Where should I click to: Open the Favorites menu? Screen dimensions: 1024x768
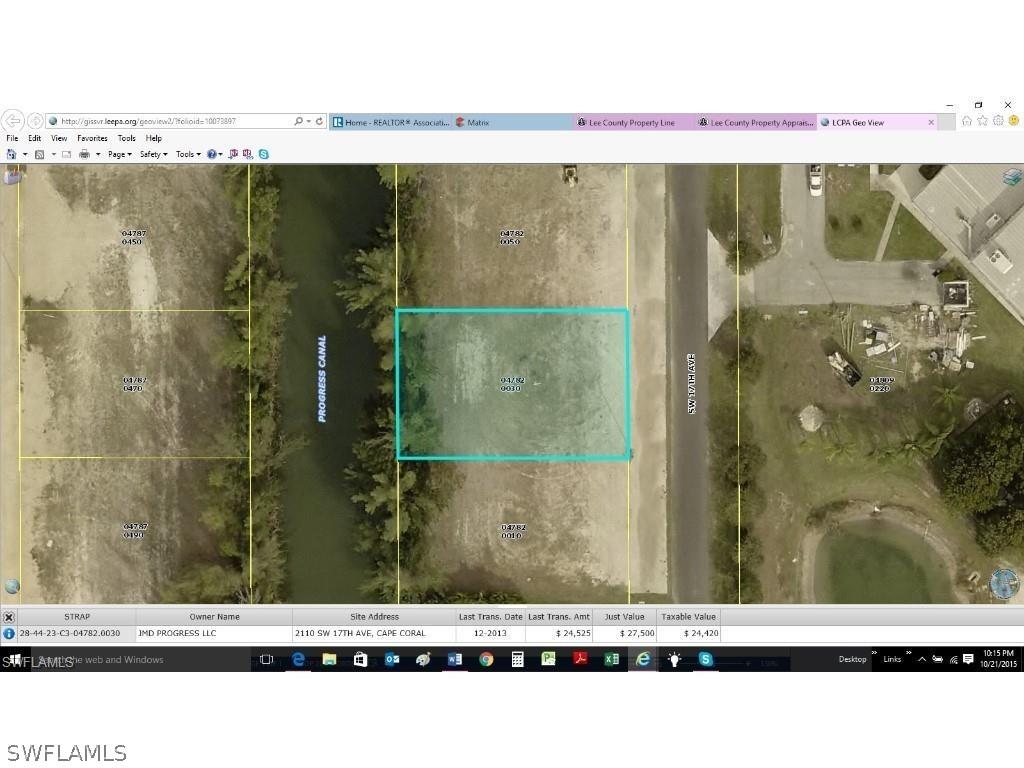(x=92, y=138)
